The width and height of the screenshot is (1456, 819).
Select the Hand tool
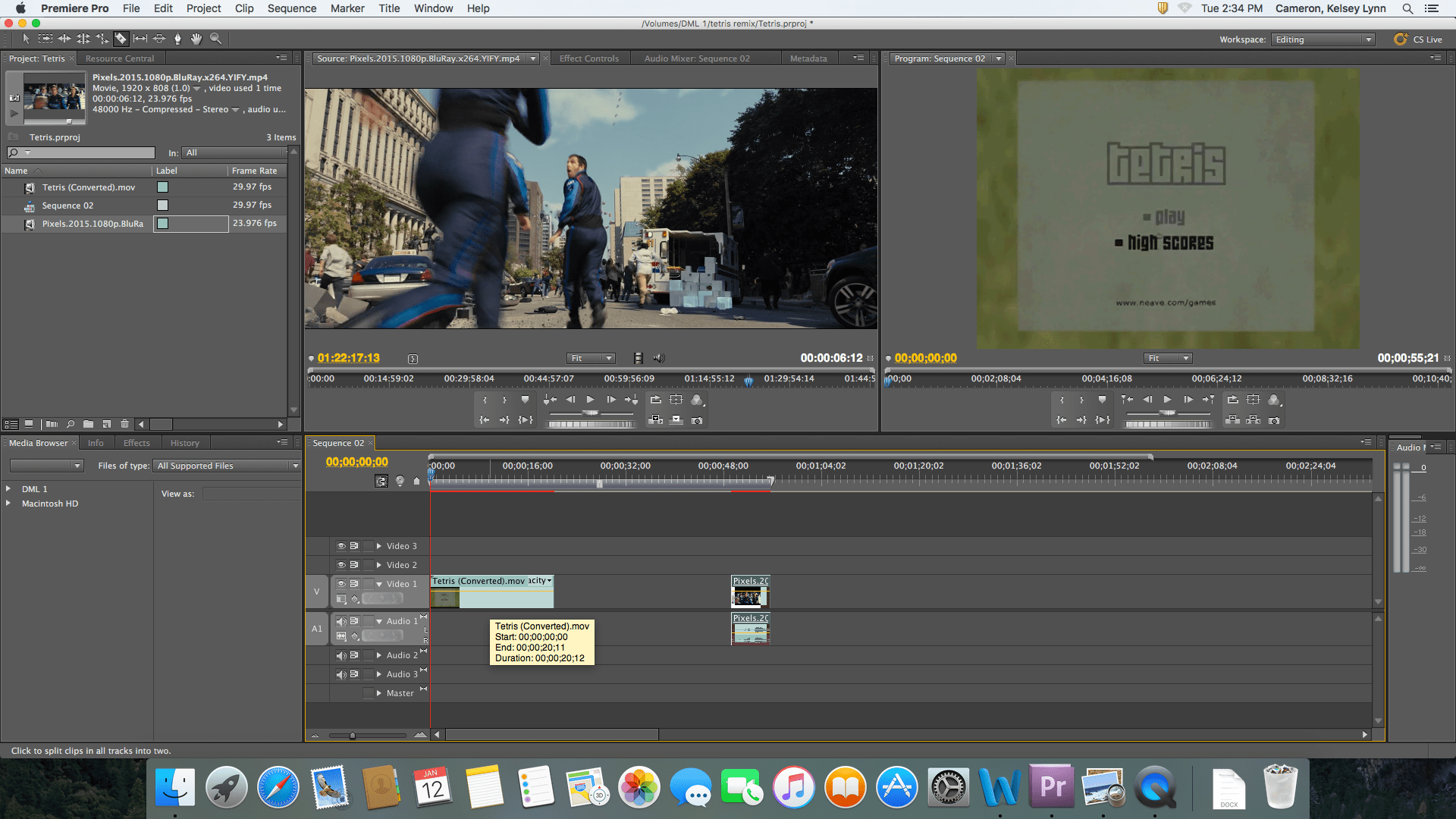click(196, 39)
